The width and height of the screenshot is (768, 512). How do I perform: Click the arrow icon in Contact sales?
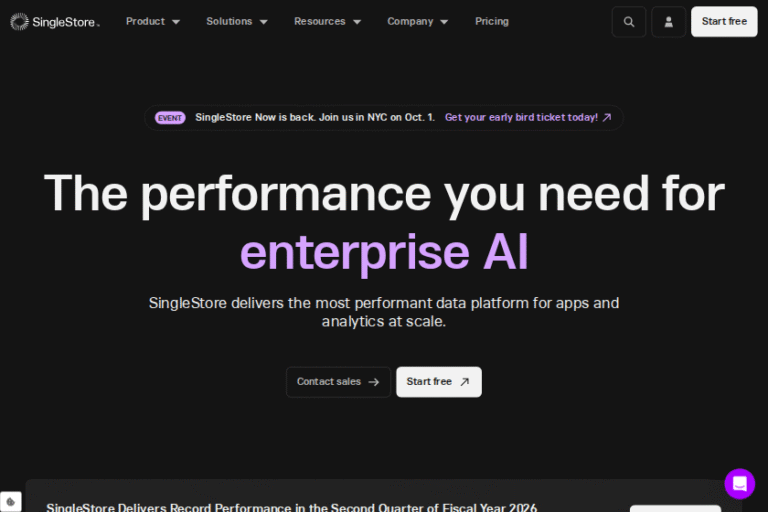(374, 382)
